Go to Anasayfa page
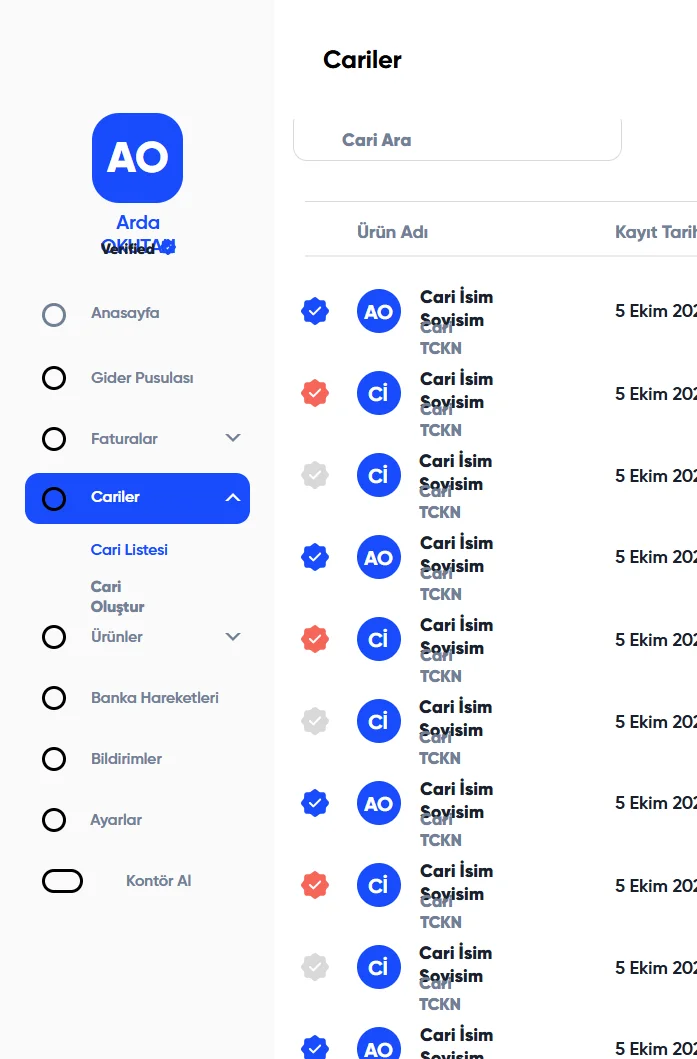This screenshot has width=697, height=1059. pyautogui.click(x=125, y=313)
